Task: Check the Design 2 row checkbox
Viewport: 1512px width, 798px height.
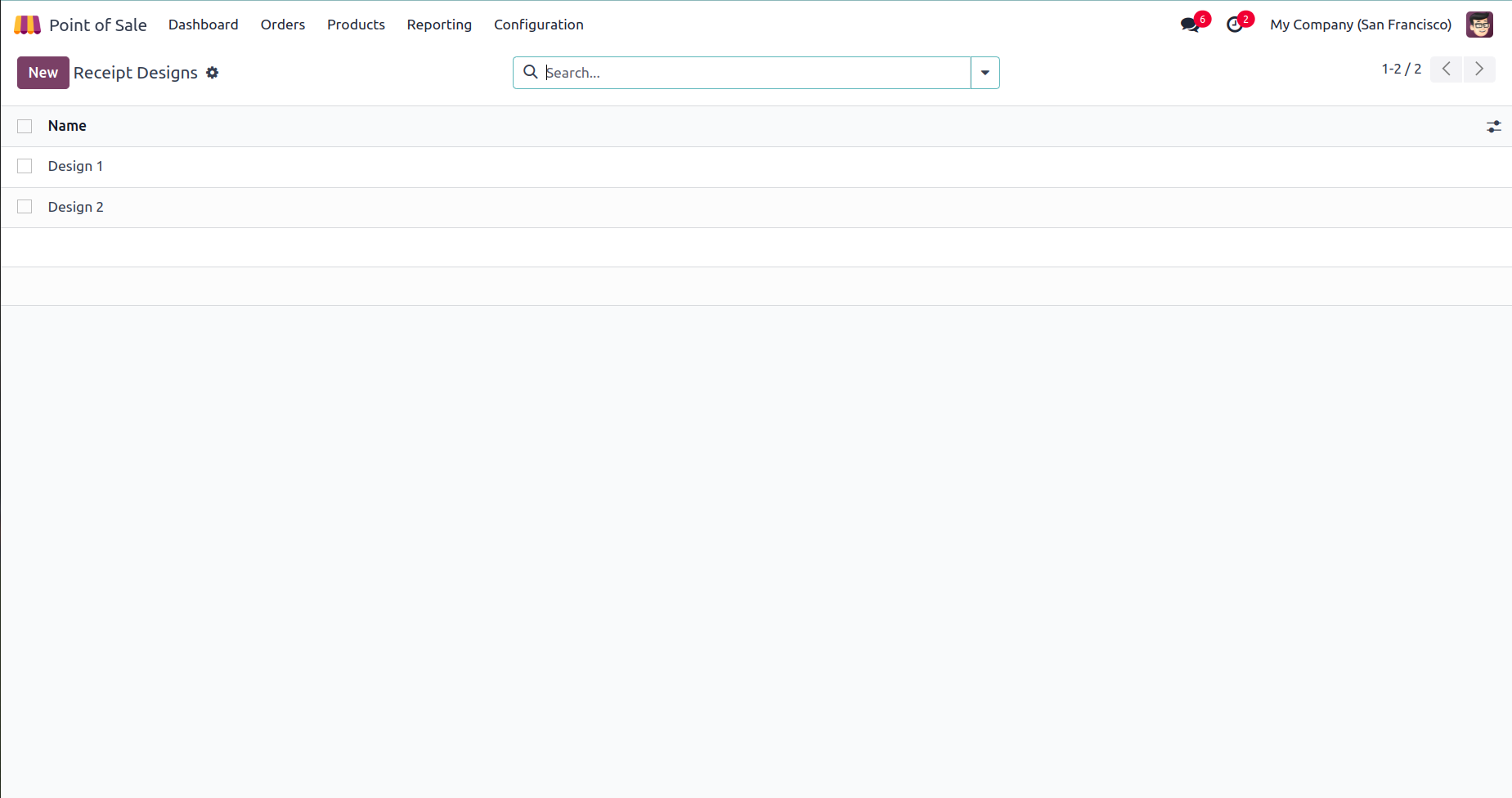Action: pyautogui.click(x=25, y=207)
